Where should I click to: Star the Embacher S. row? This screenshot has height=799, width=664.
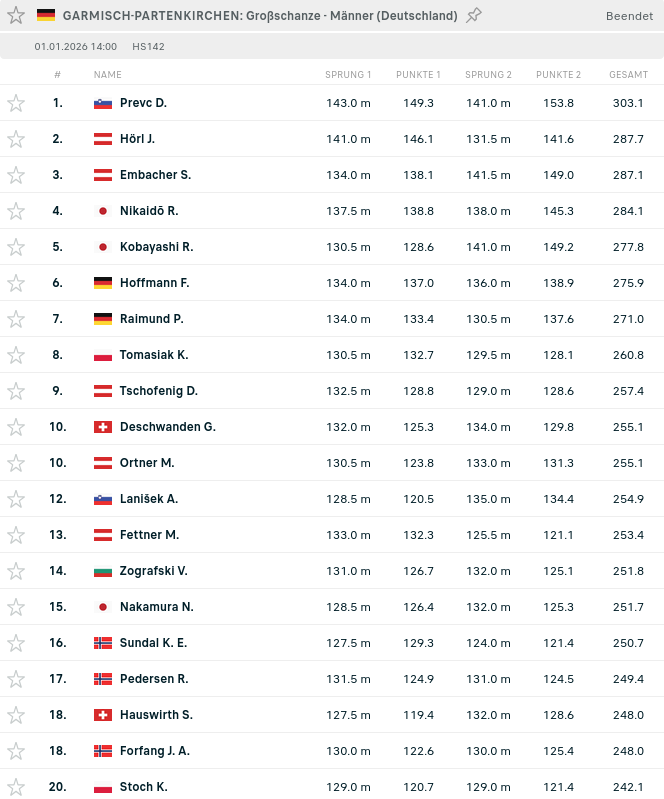(x=16, y=175)
